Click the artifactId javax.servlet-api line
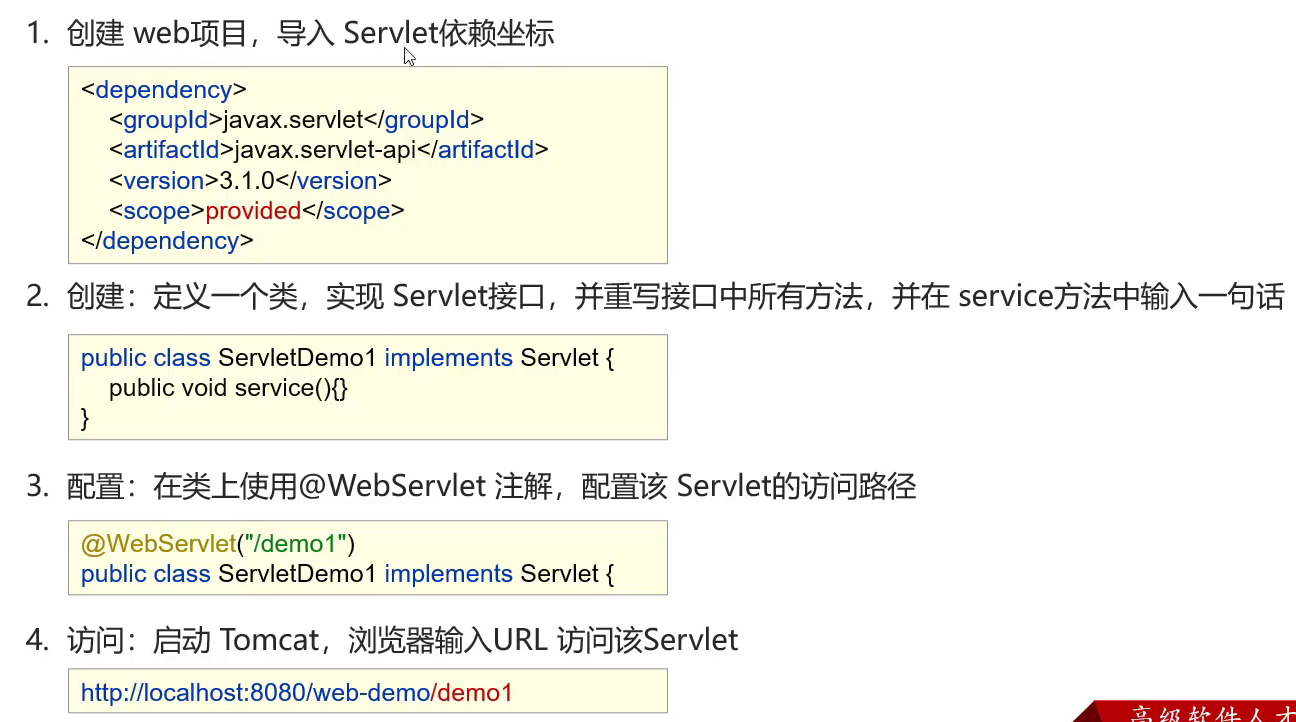1296x722 pixels. [328, 150]
